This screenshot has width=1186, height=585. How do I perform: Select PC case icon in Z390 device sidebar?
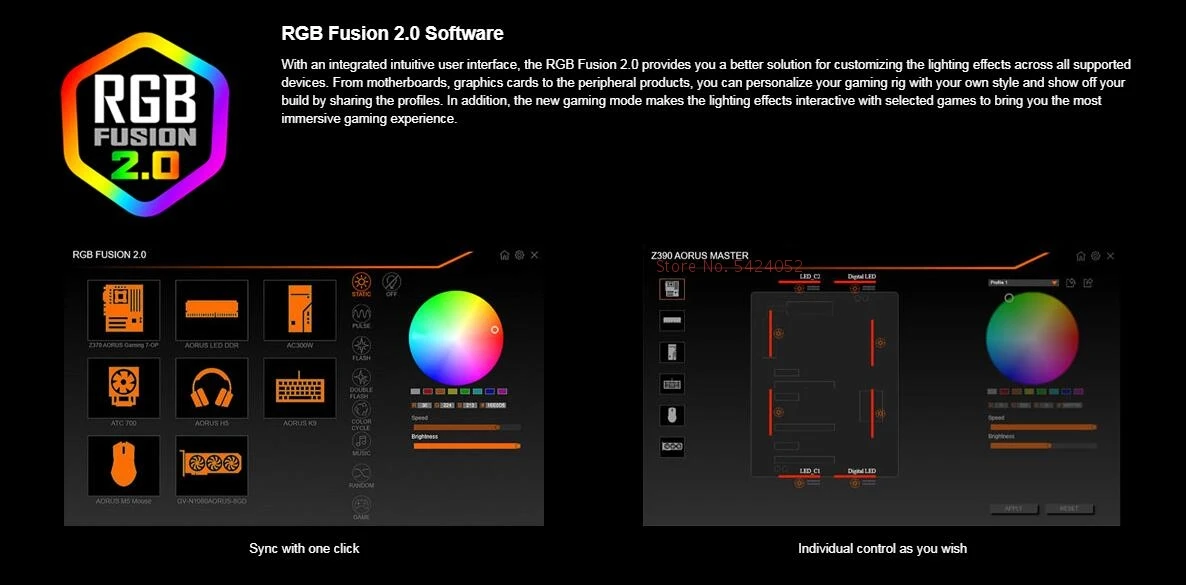672,352
